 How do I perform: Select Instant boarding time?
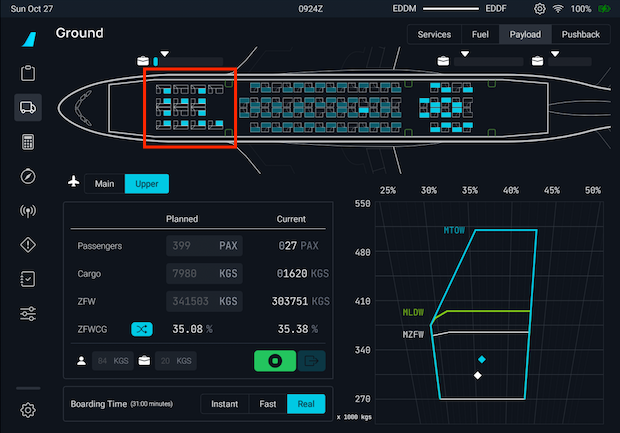point(223,404)
